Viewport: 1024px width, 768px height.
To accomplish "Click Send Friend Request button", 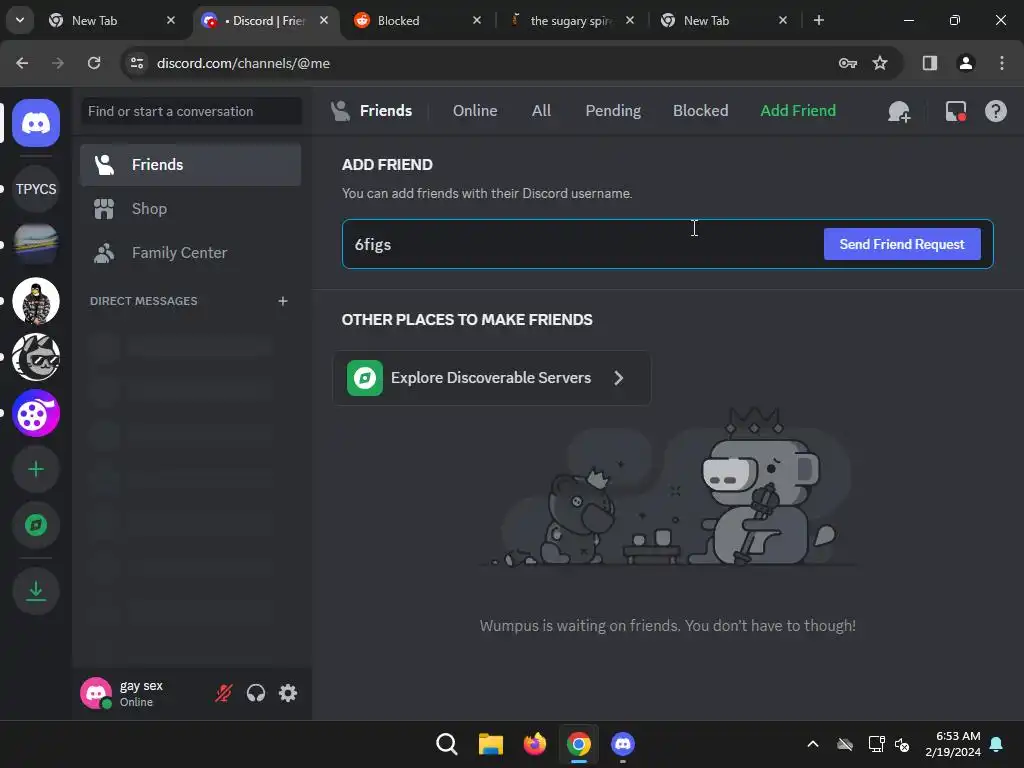I will [x=902, y=244].
